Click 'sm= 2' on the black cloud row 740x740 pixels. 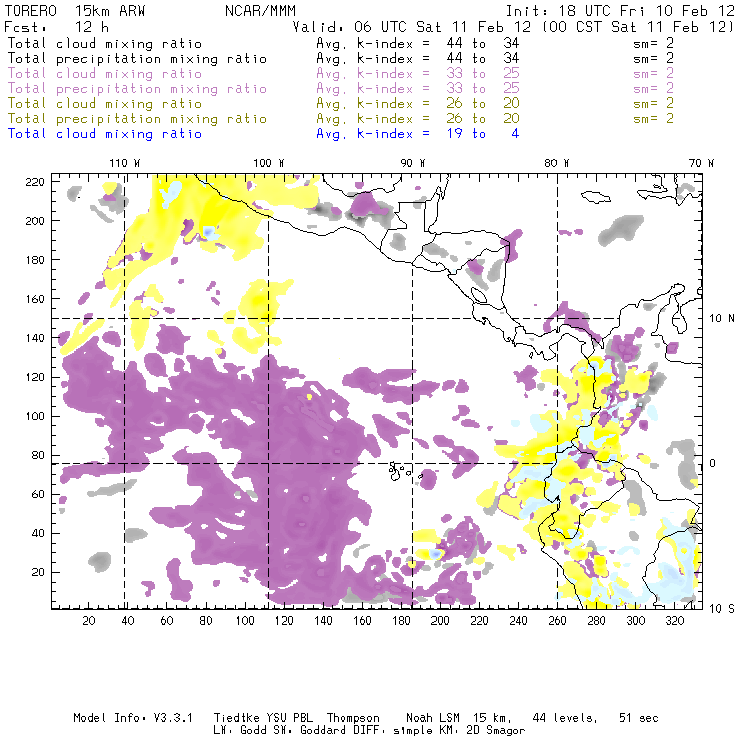coord(653,43)
